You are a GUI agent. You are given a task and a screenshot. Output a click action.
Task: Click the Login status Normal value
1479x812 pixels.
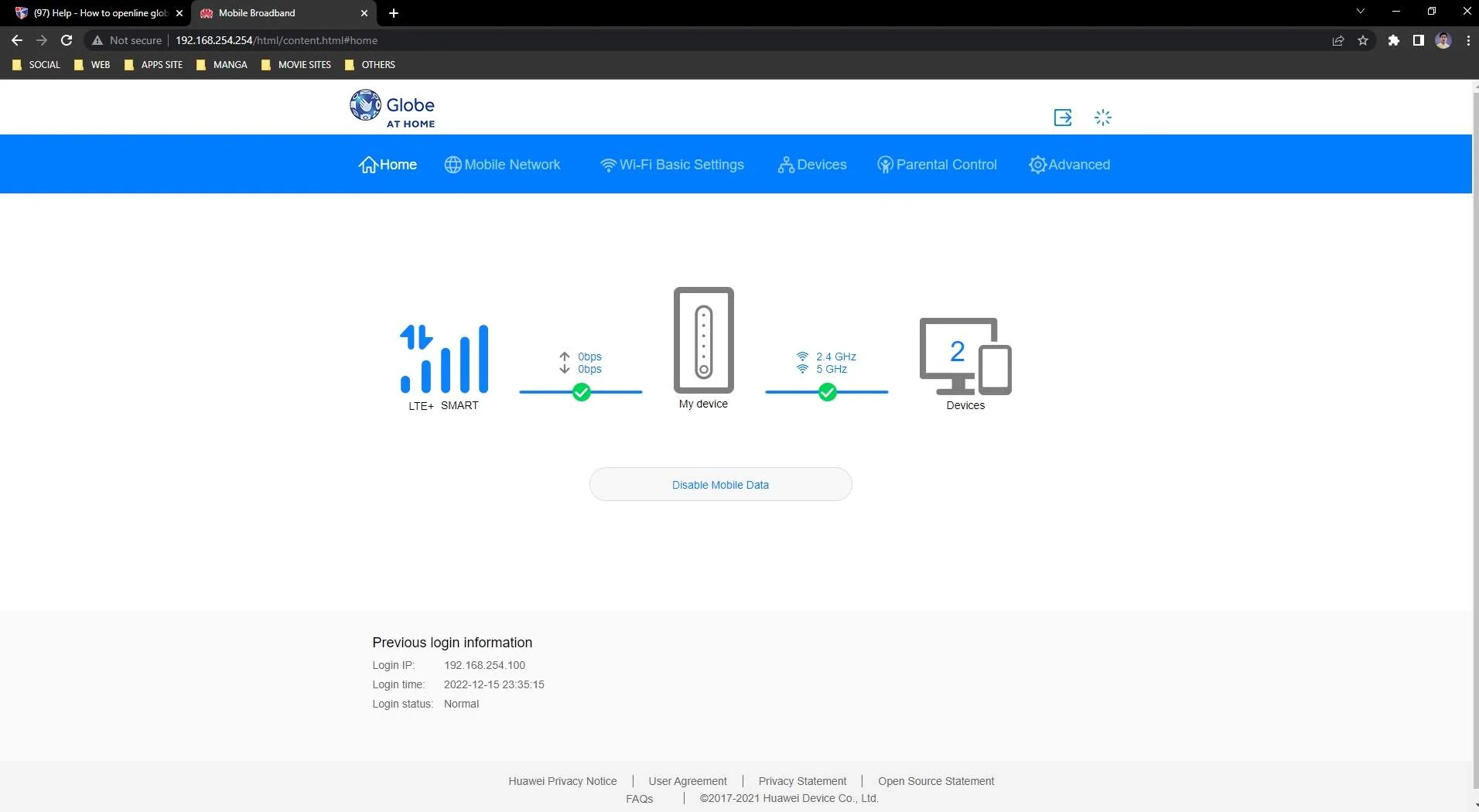click(x=461, y=704)
